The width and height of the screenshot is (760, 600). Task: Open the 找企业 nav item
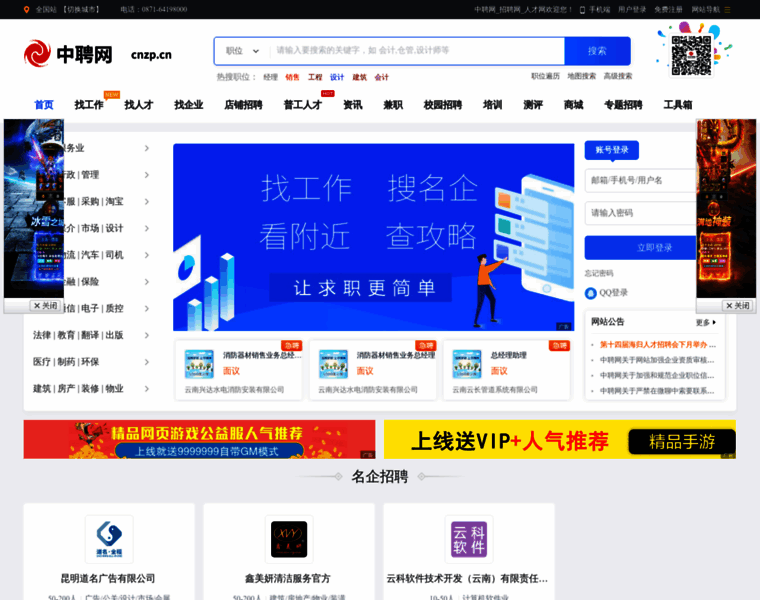tap(189, 105)
